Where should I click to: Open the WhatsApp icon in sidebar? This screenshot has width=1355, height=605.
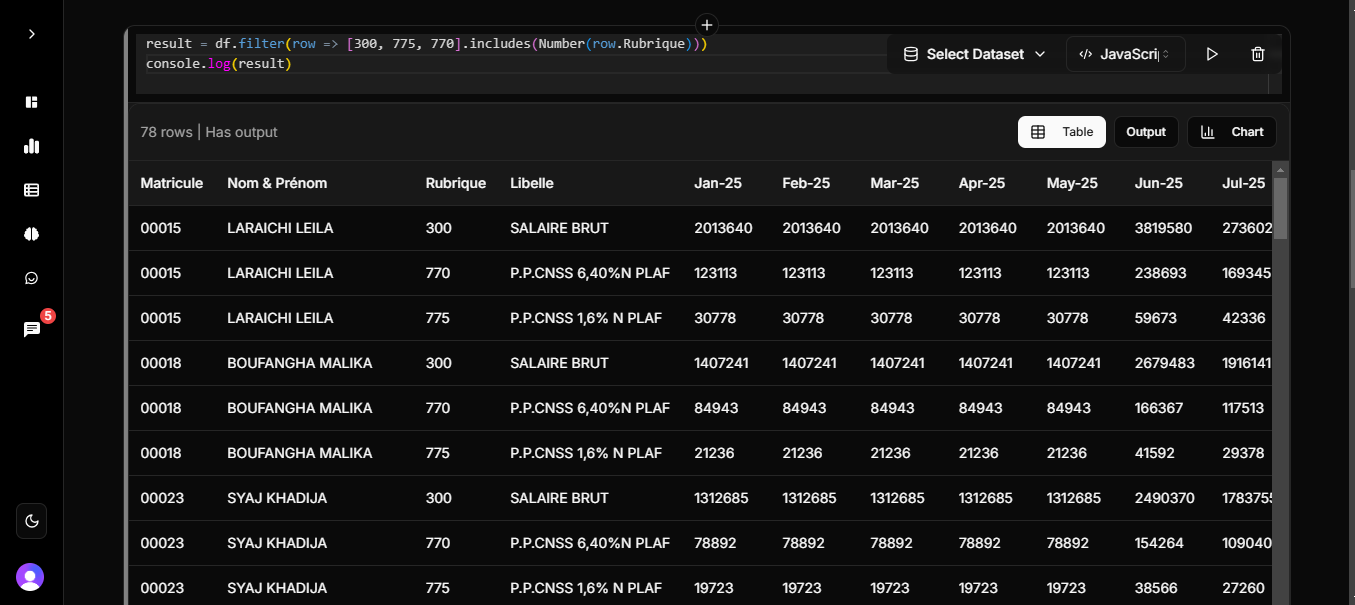31,278
